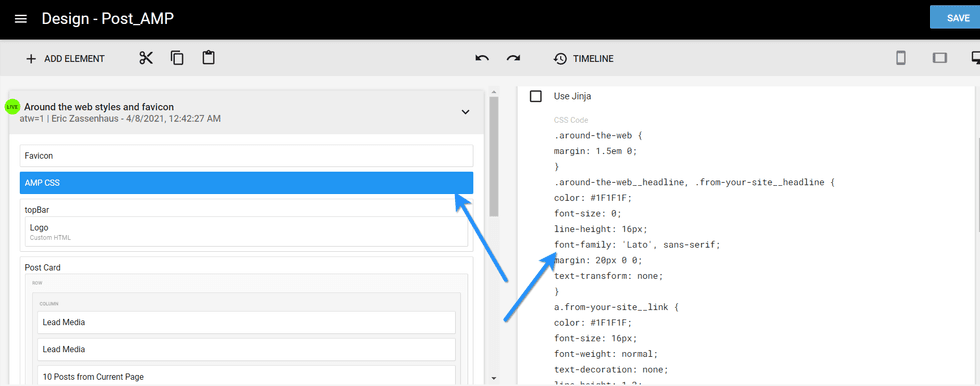This screenshot has width=980, height=386.
Task: Click the text-transform: none; line
Action: coord(608,276)
